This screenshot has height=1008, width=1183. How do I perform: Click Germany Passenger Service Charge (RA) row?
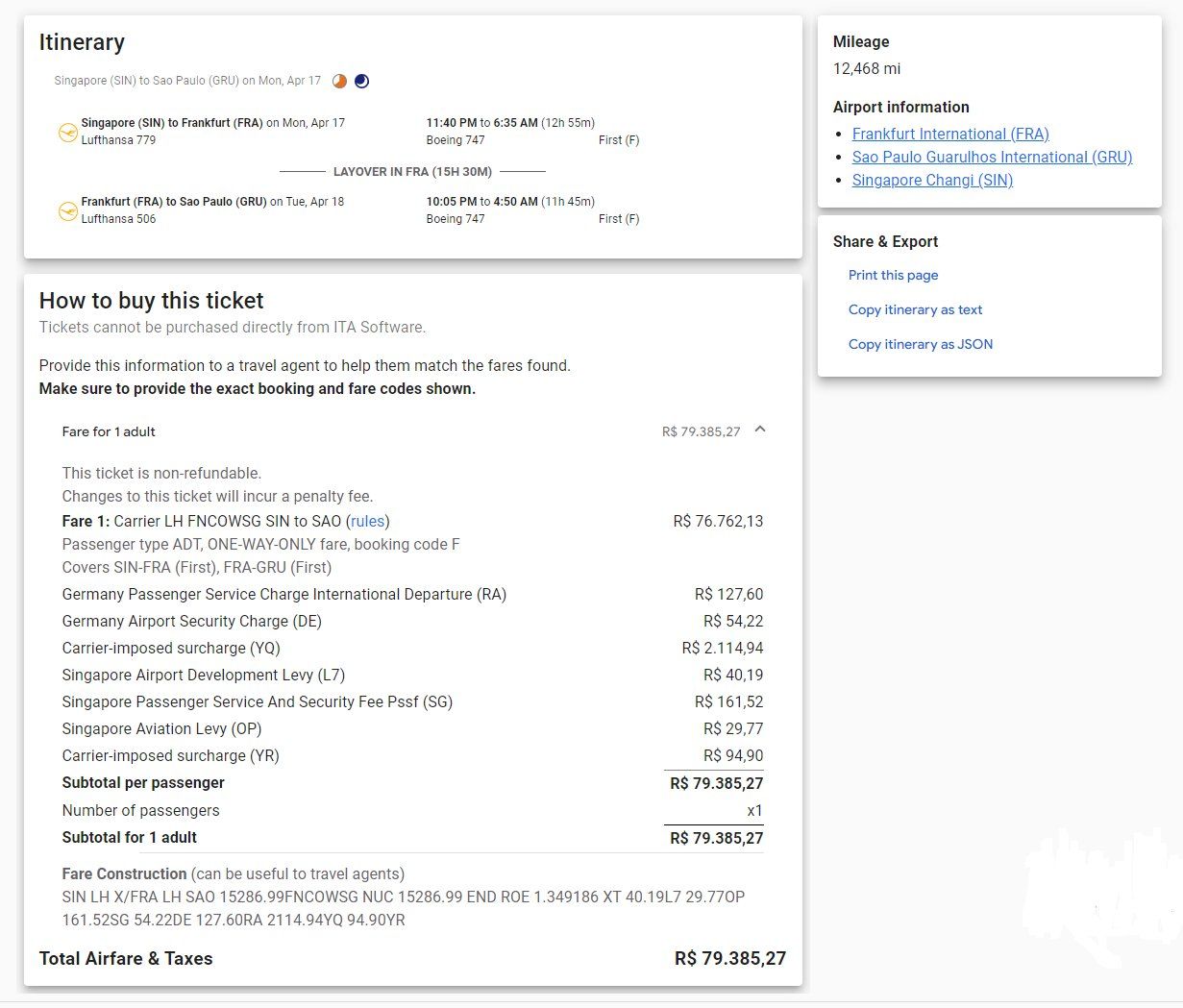[x=412, y=594]
